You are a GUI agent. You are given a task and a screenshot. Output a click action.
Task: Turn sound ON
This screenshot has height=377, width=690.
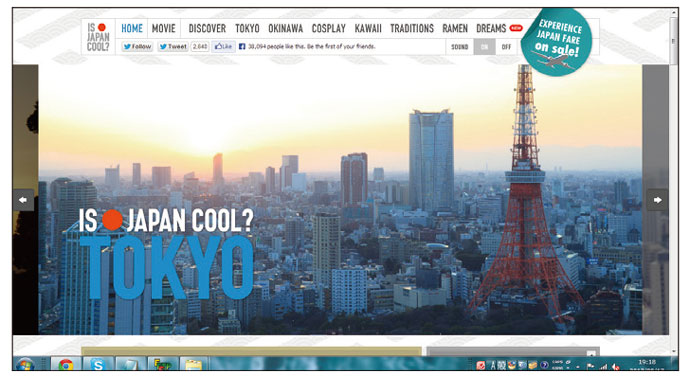coord(484,47)
